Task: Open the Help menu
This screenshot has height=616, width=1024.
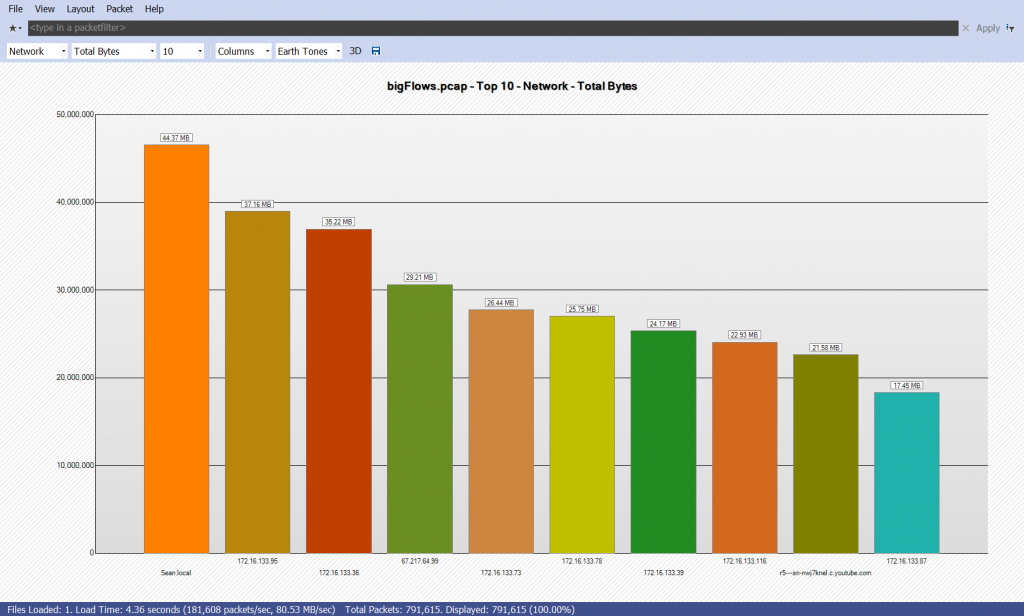Action: click(x=154, y=8)
